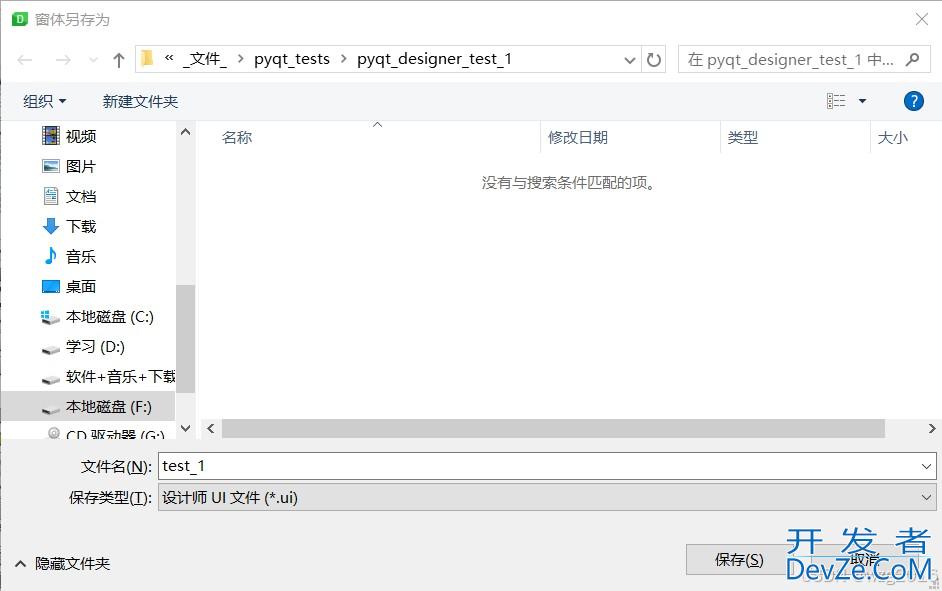Sort by the 修改日期 column header
Viewport: 942px width, 591px height.
click(x=577, y=138)
